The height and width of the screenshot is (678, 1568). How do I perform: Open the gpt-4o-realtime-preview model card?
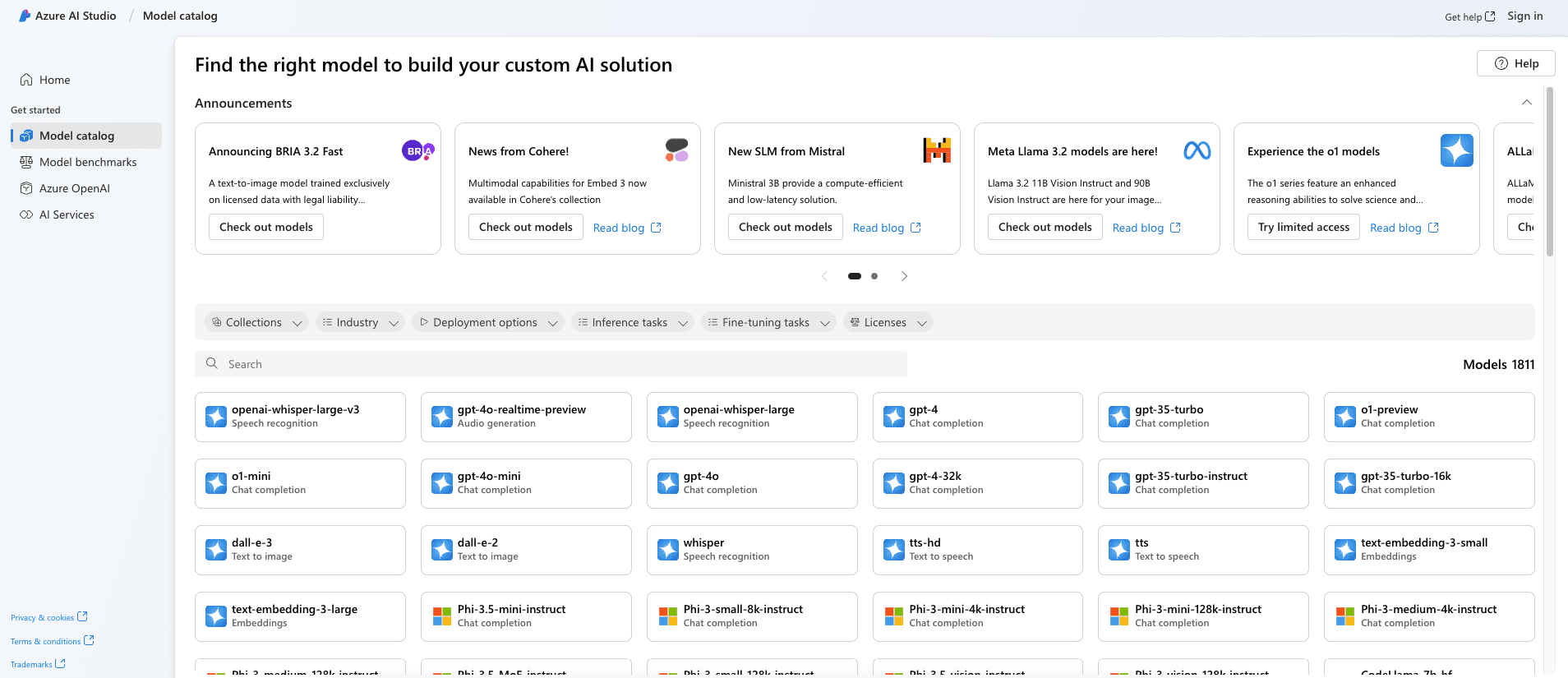point(526,417)
